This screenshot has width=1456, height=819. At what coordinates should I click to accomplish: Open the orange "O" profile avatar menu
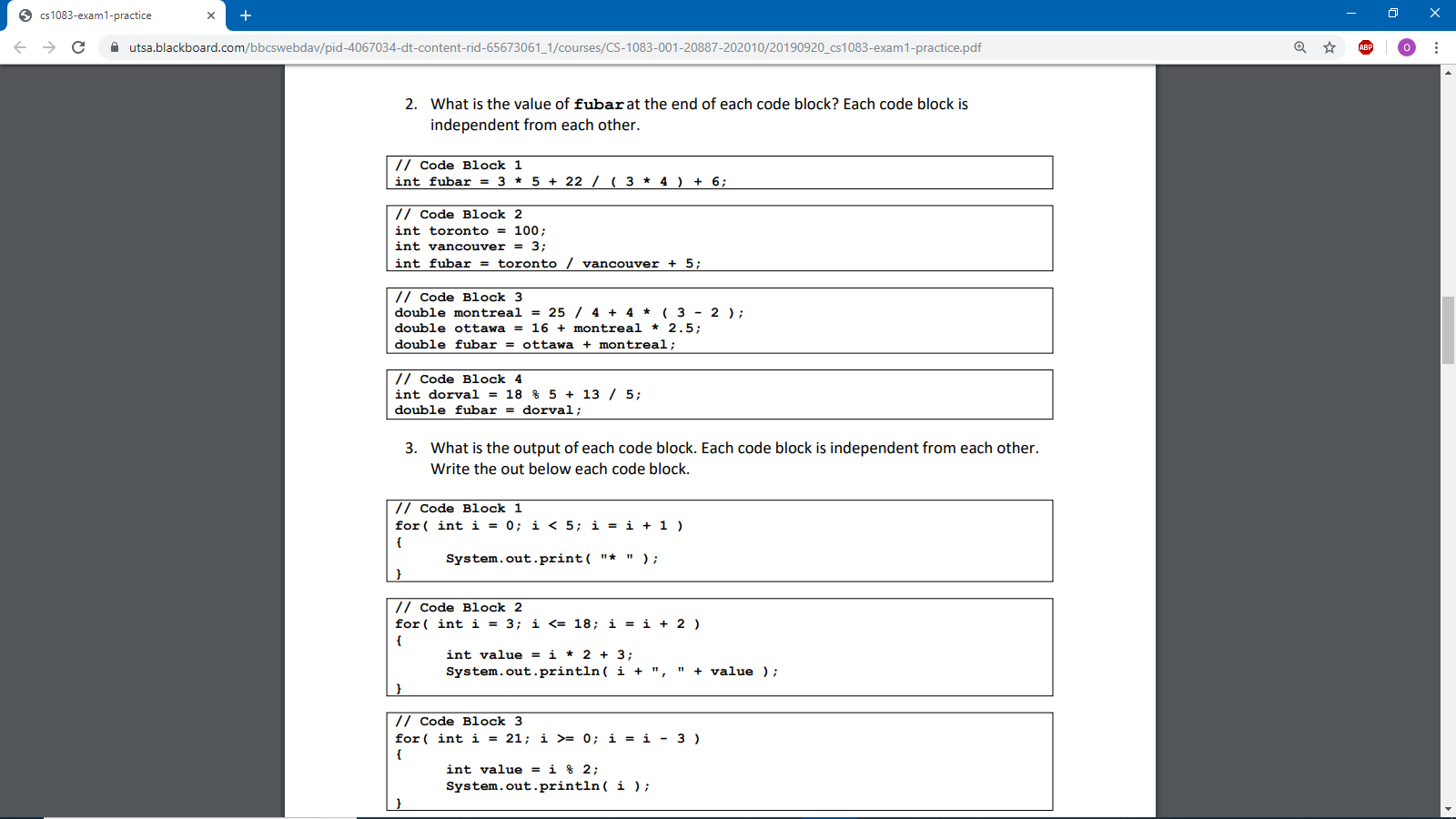[1405, 47]
